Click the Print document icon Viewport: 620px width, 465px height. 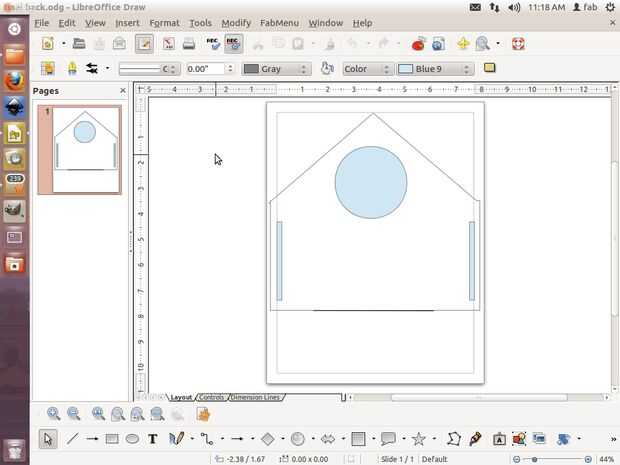pos(189,44)
